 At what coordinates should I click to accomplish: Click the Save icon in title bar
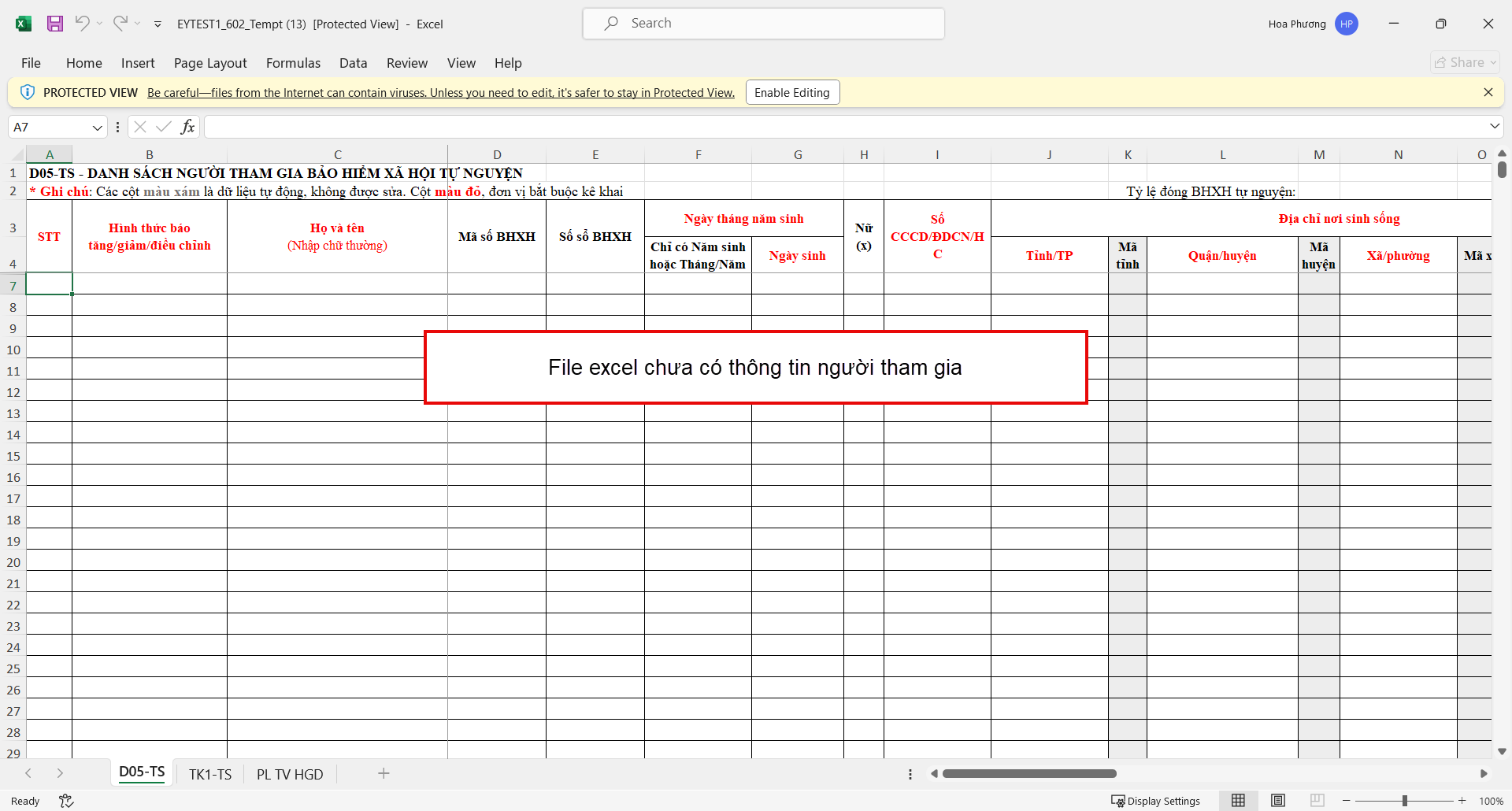point(54,24)
